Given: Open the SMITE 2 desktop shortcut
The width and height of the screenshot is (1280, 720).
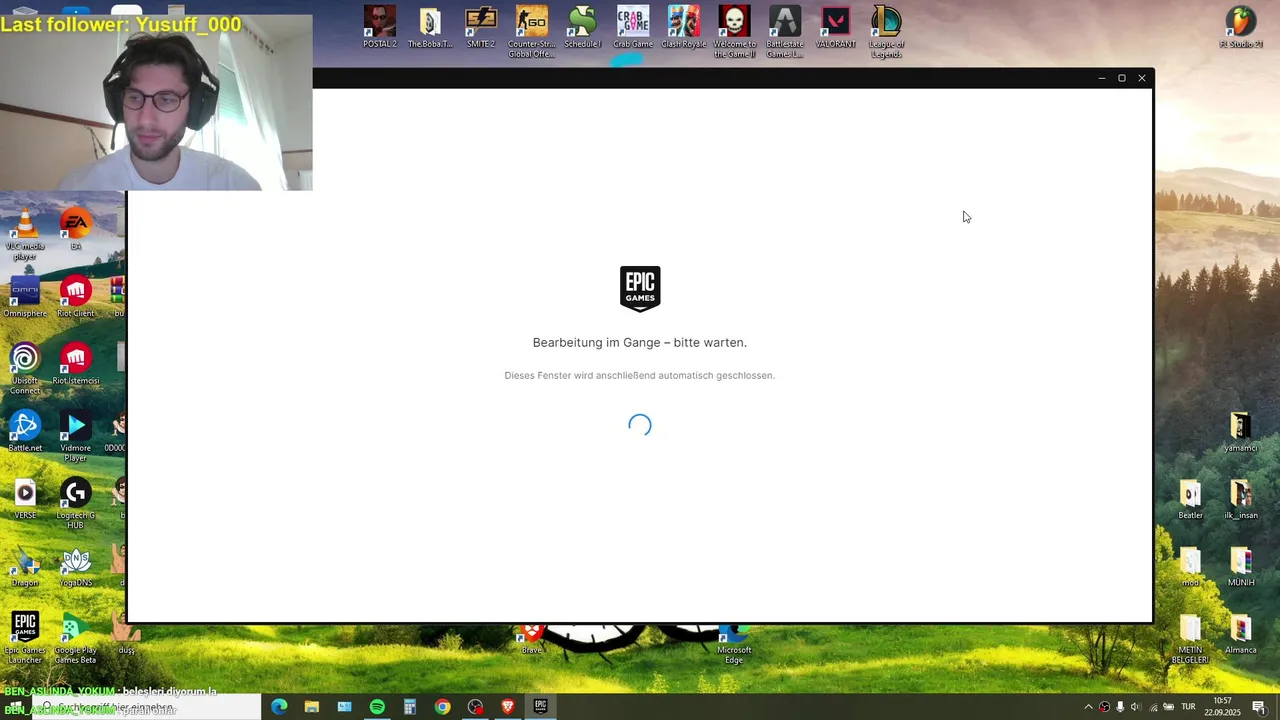Looking at the screenshot, I should coord(480,27).
